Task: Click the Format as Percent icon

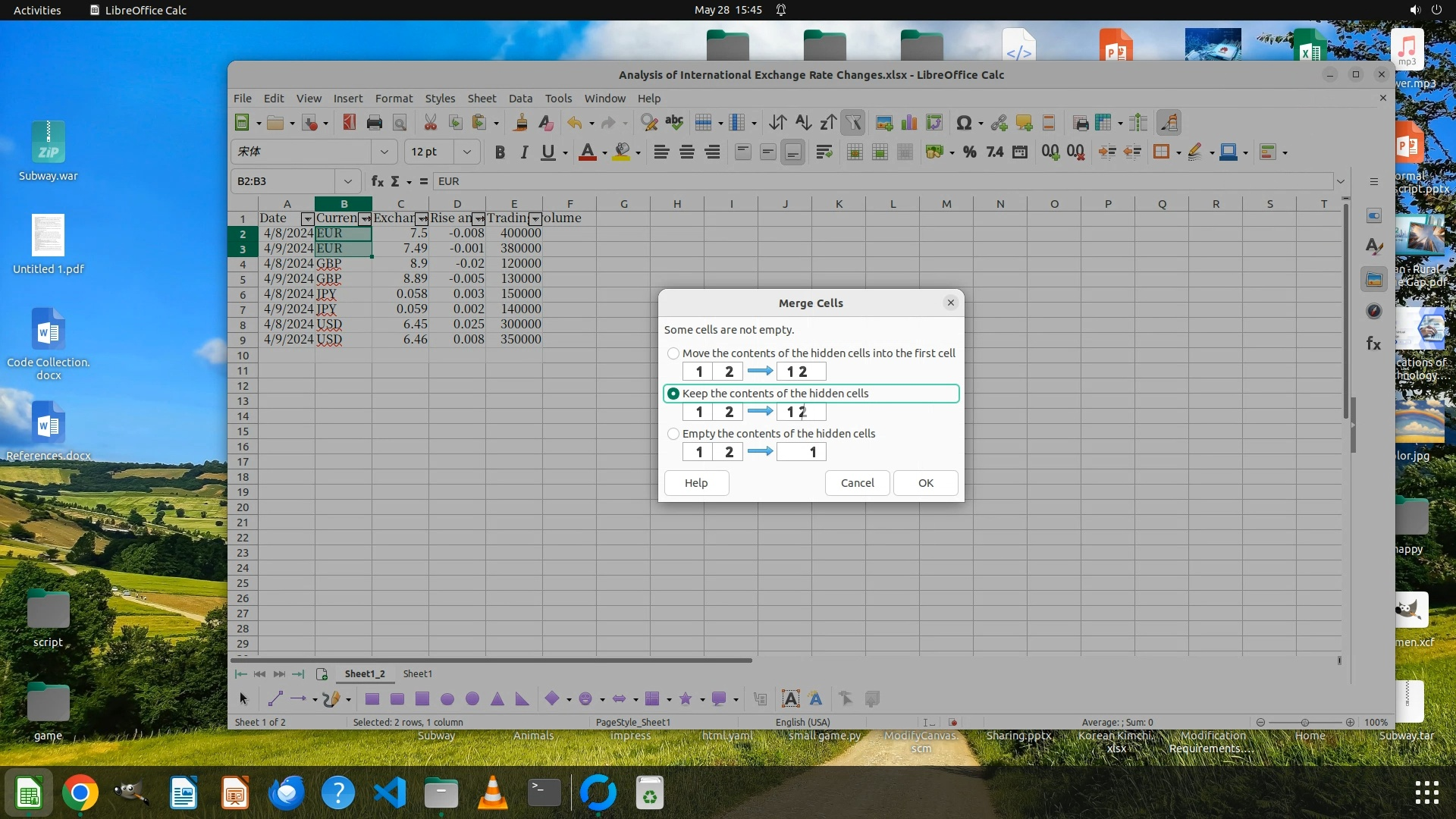Action: (x=969, y=152)
